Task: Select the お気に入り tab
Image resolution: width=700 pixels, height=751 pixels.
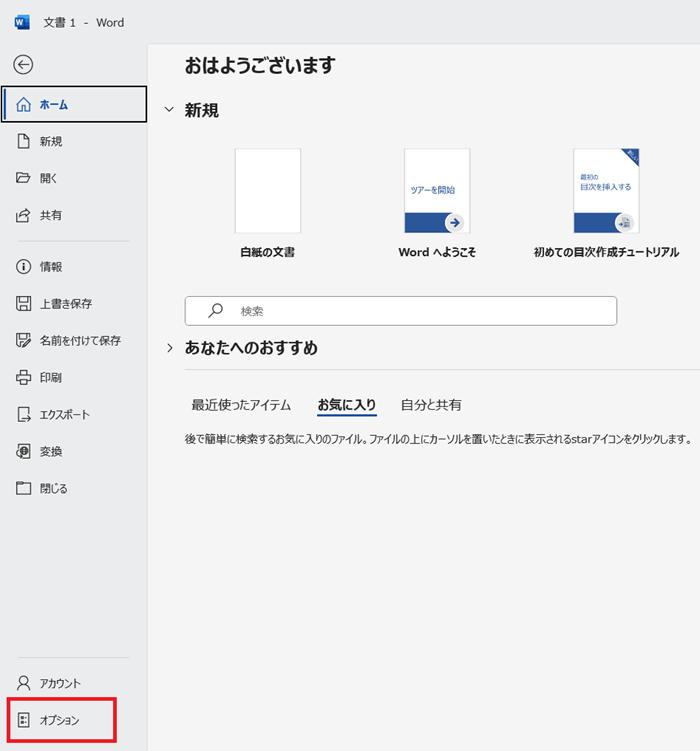Action: [347, 405]
